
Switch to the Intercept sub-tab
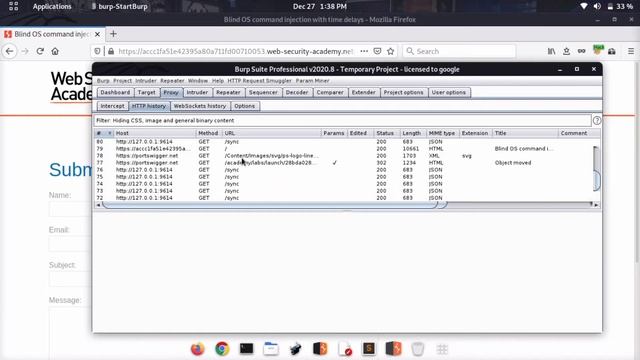[112, 106]
